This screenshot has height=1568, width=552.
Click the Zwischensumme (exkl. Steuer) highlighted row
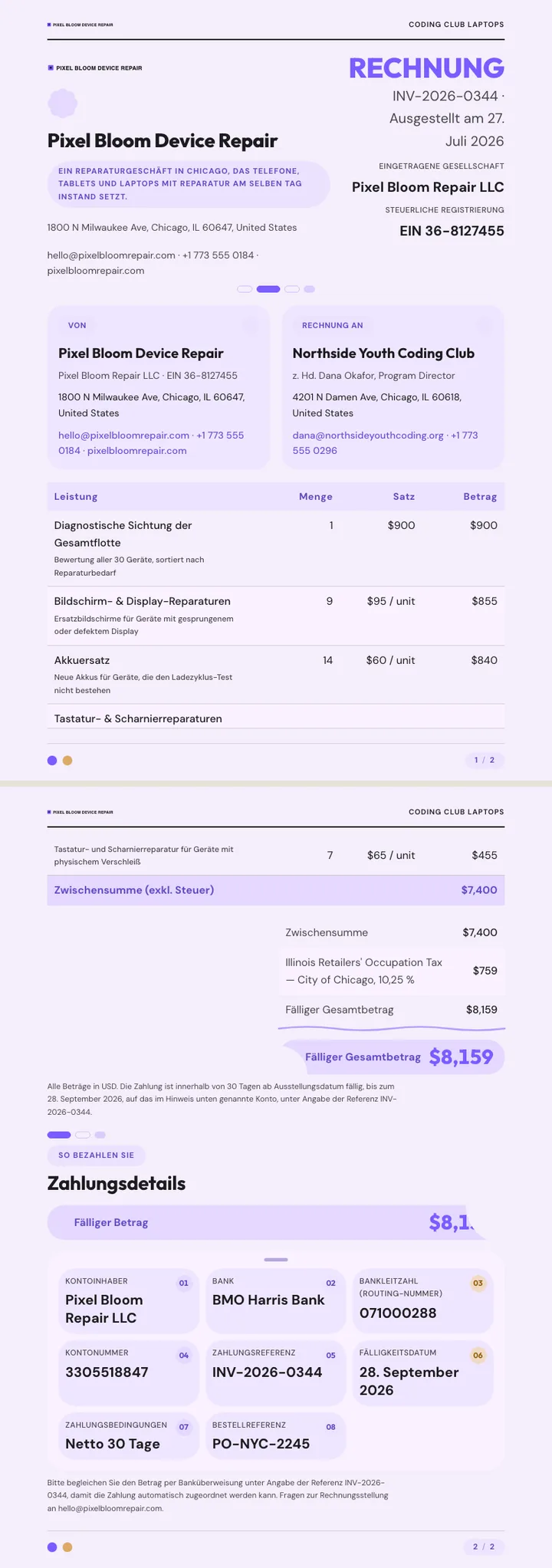point(276,890)
